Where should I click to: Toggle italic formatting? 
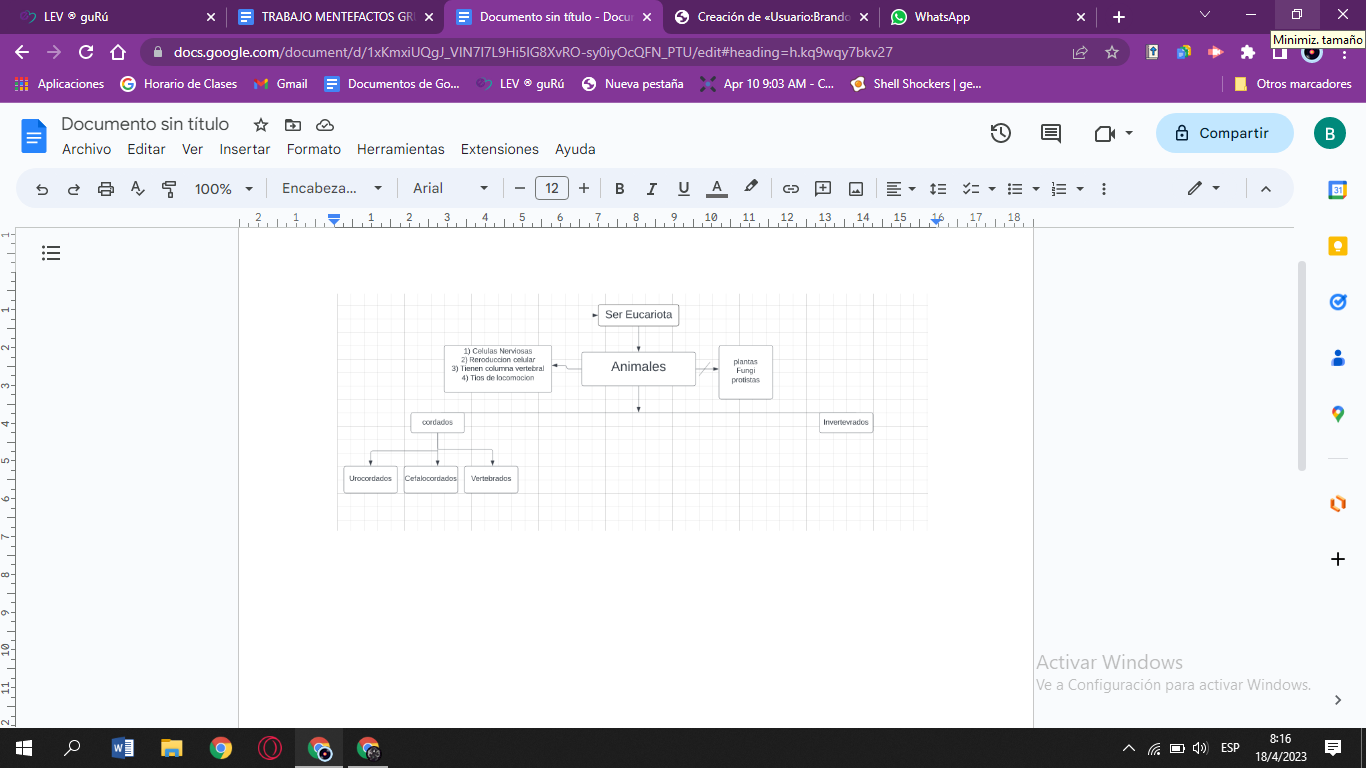pos(652,189)
